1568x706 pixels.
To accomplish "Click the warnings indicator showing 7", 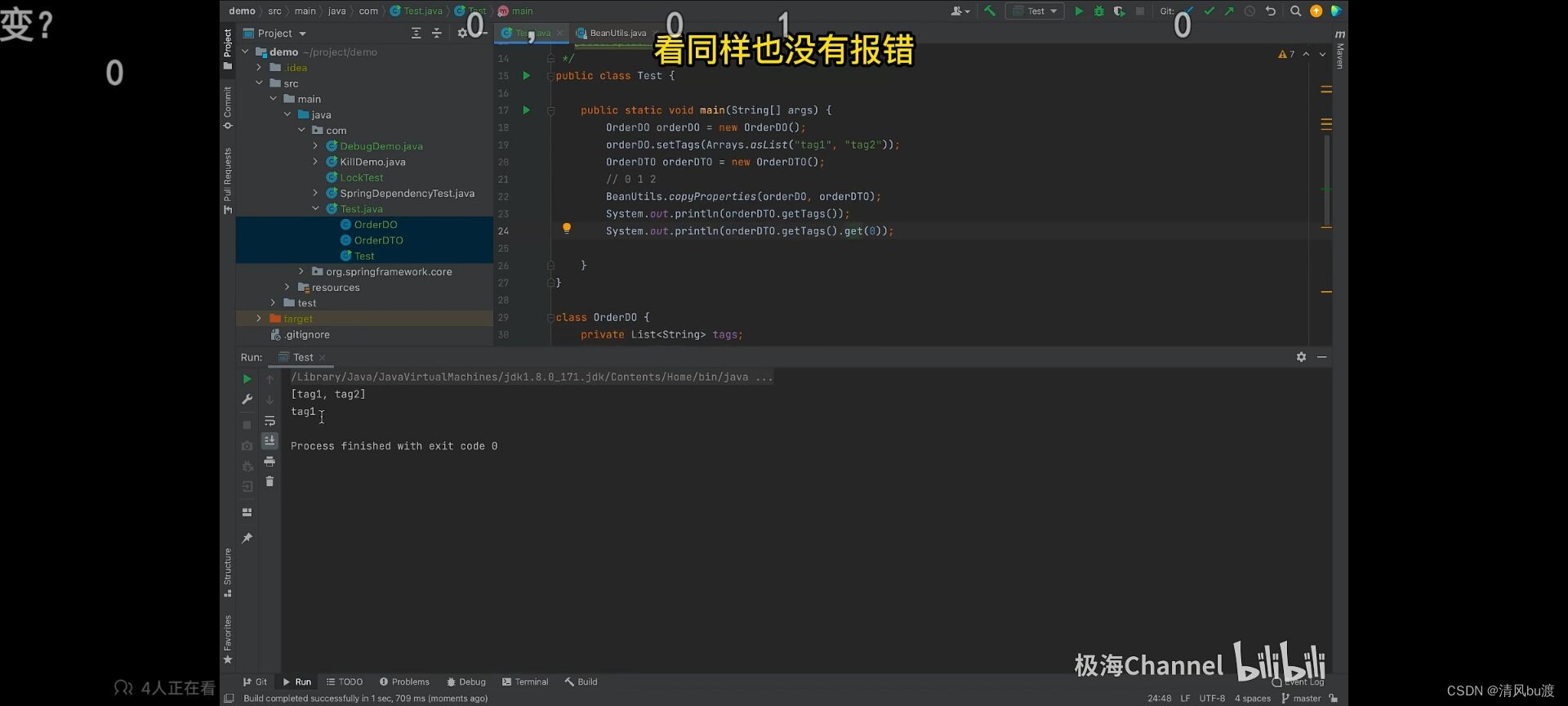I will [x=1286, y=54].
